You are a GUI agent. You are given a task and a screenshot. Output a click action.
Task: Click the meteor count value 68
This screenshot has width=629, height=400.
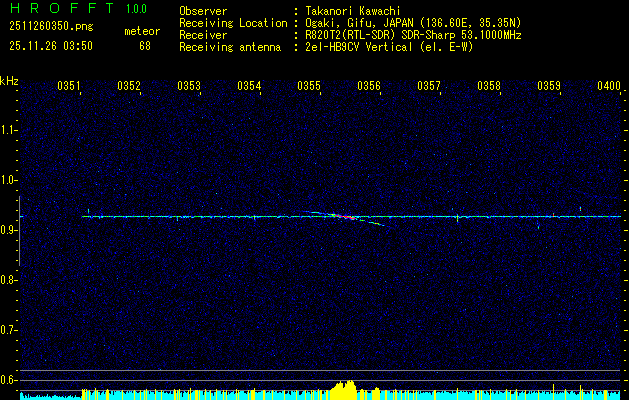(x=145, y=46)
